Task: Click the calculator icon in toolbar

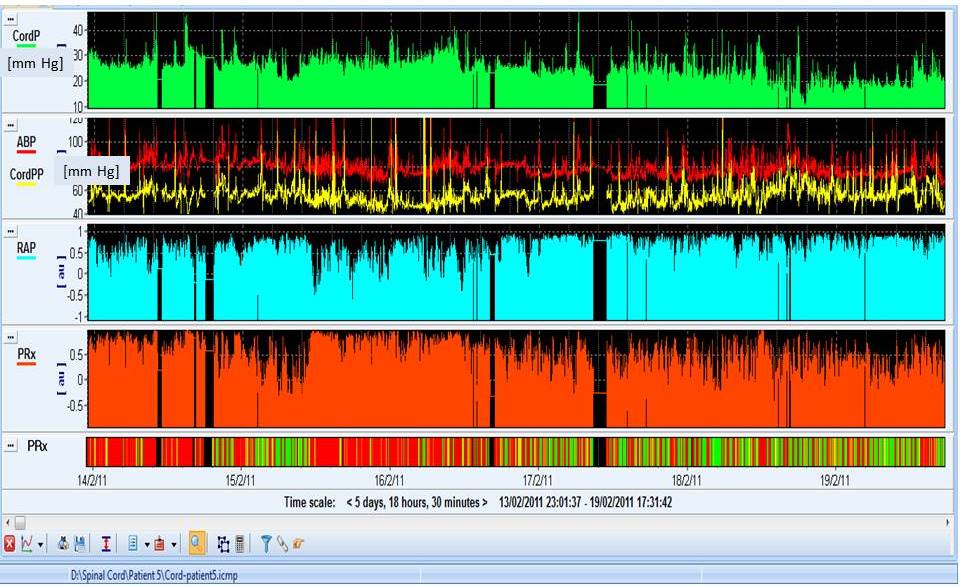Action: [x=240, y=544]
